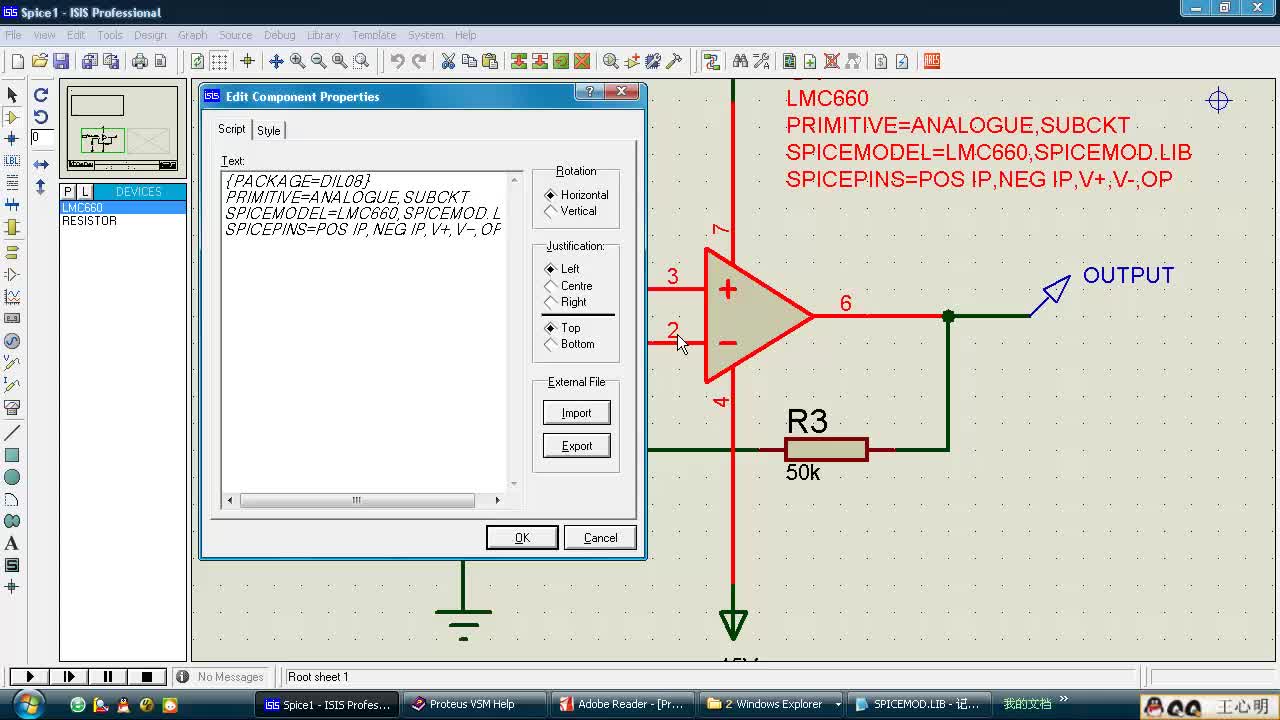Open the File menu

[13, 35]
